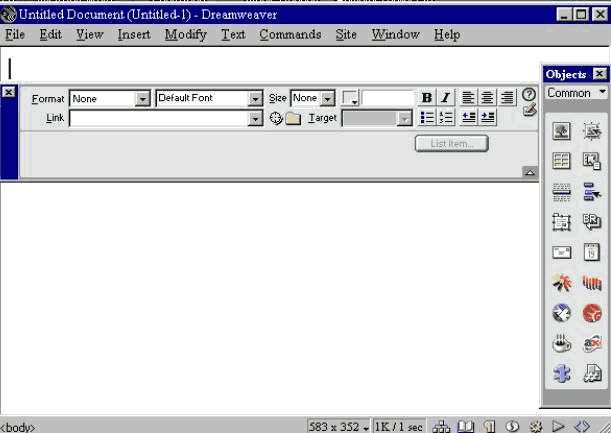Click the Property inspector help icon
611x433 pixels.
click(x=529, y=94)
